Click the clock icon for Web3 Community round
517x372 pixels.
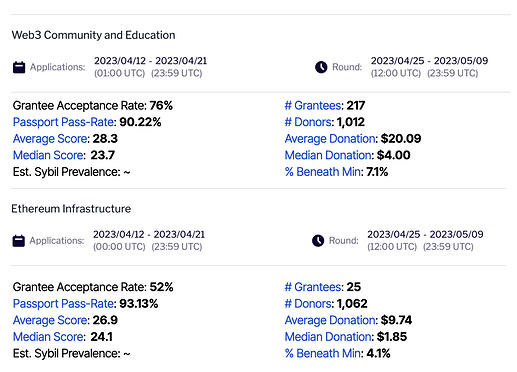point(321,67)
